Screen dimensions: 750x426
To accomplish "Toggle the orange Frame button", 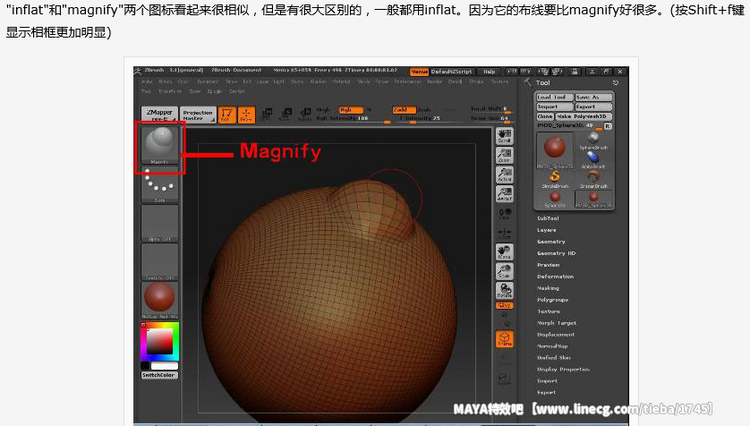I will 505,339.
